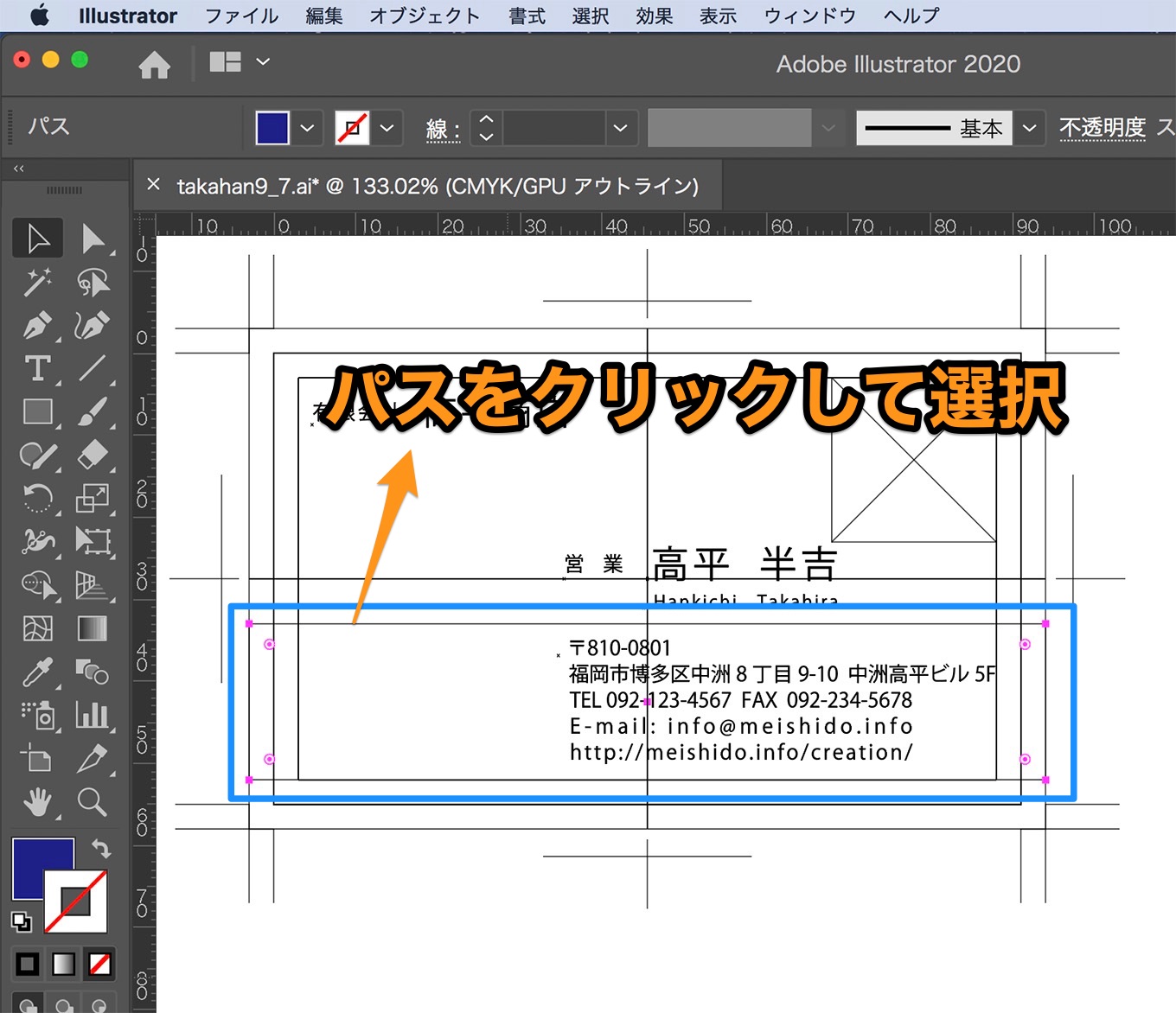1176x1013 pixels.
Task: Select the Warp tool
Action: (x=38, y=542)
